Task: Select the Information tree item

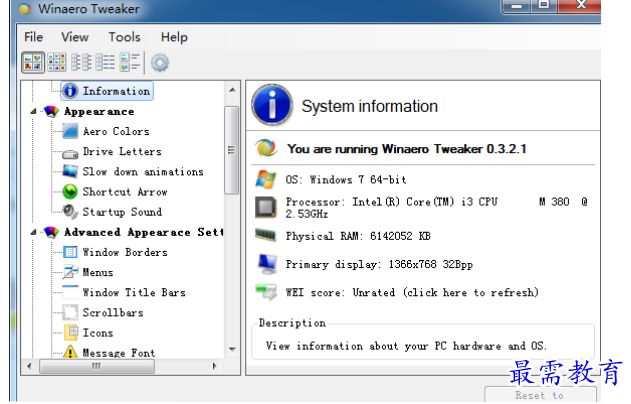Action: pos(115,91)
